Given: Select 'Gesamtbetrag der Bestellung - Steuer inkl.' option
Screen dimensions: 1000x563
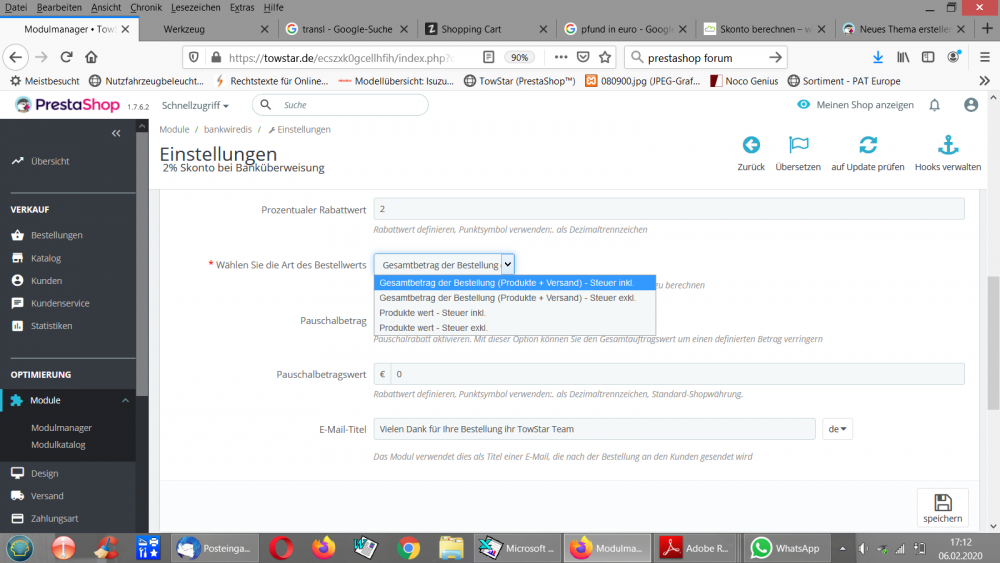Looking at the screenshot, I should point(515,282).
